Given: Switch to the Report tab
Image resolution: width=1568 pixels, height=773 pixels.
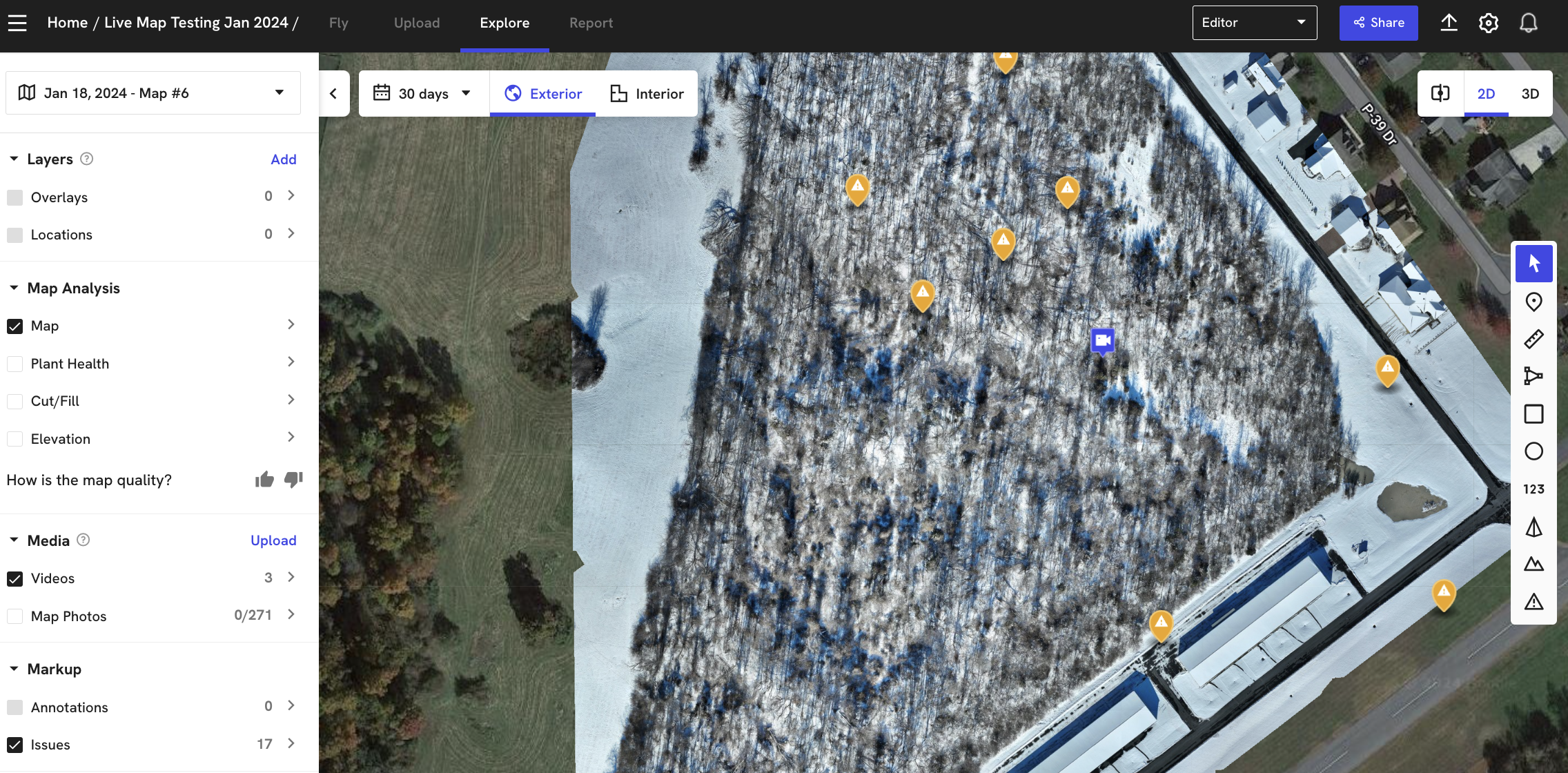Looking at the screenshot, I should tap(591, 23).
